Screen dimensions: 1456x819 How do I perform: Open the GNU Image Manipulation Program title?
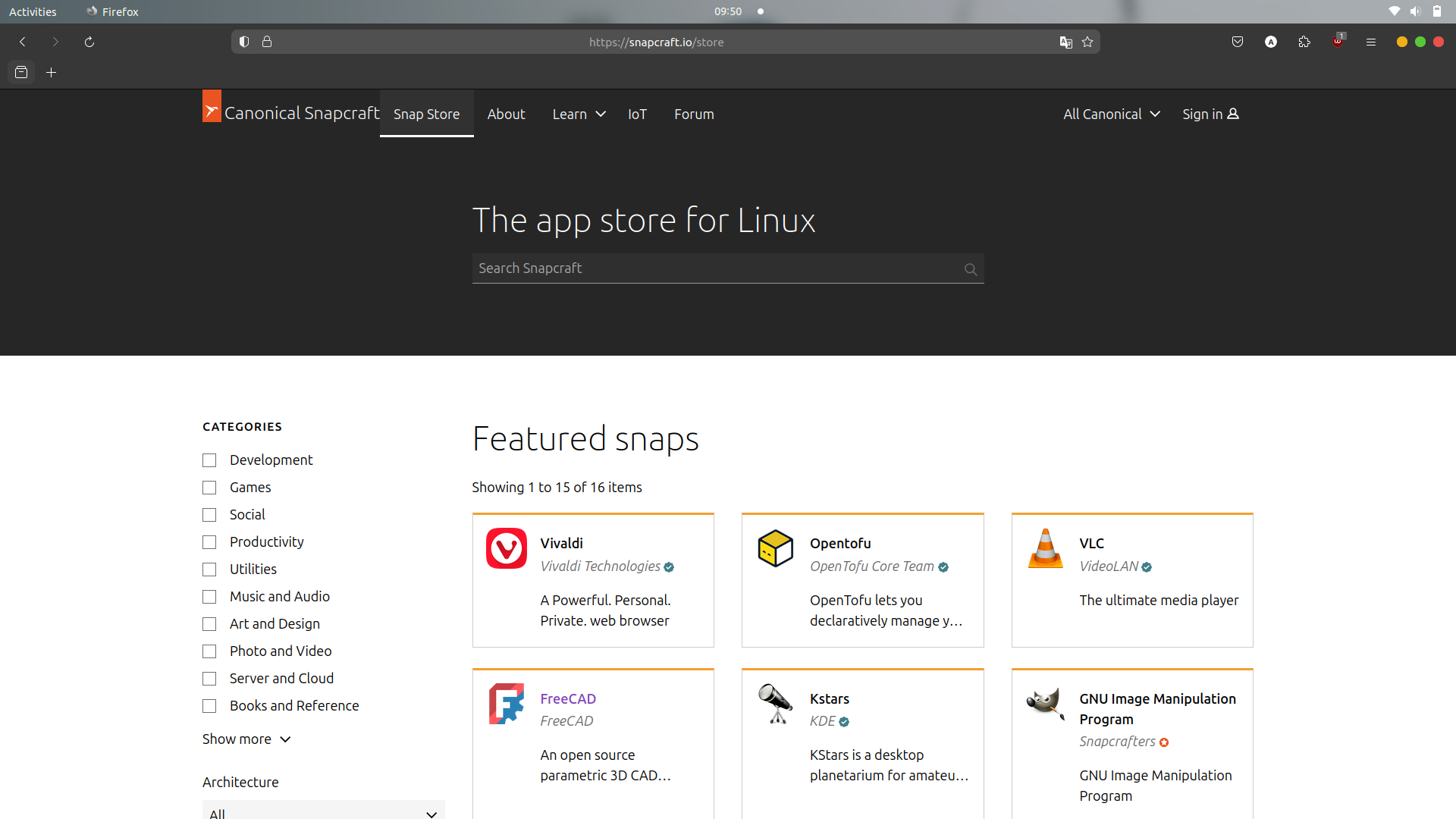1158,708
